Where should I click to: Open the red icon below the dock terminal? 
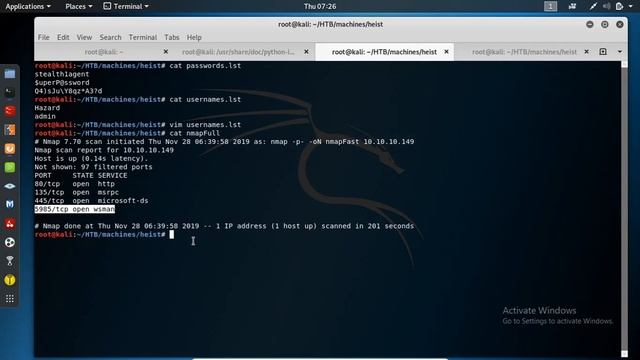(x=10, y=111)
